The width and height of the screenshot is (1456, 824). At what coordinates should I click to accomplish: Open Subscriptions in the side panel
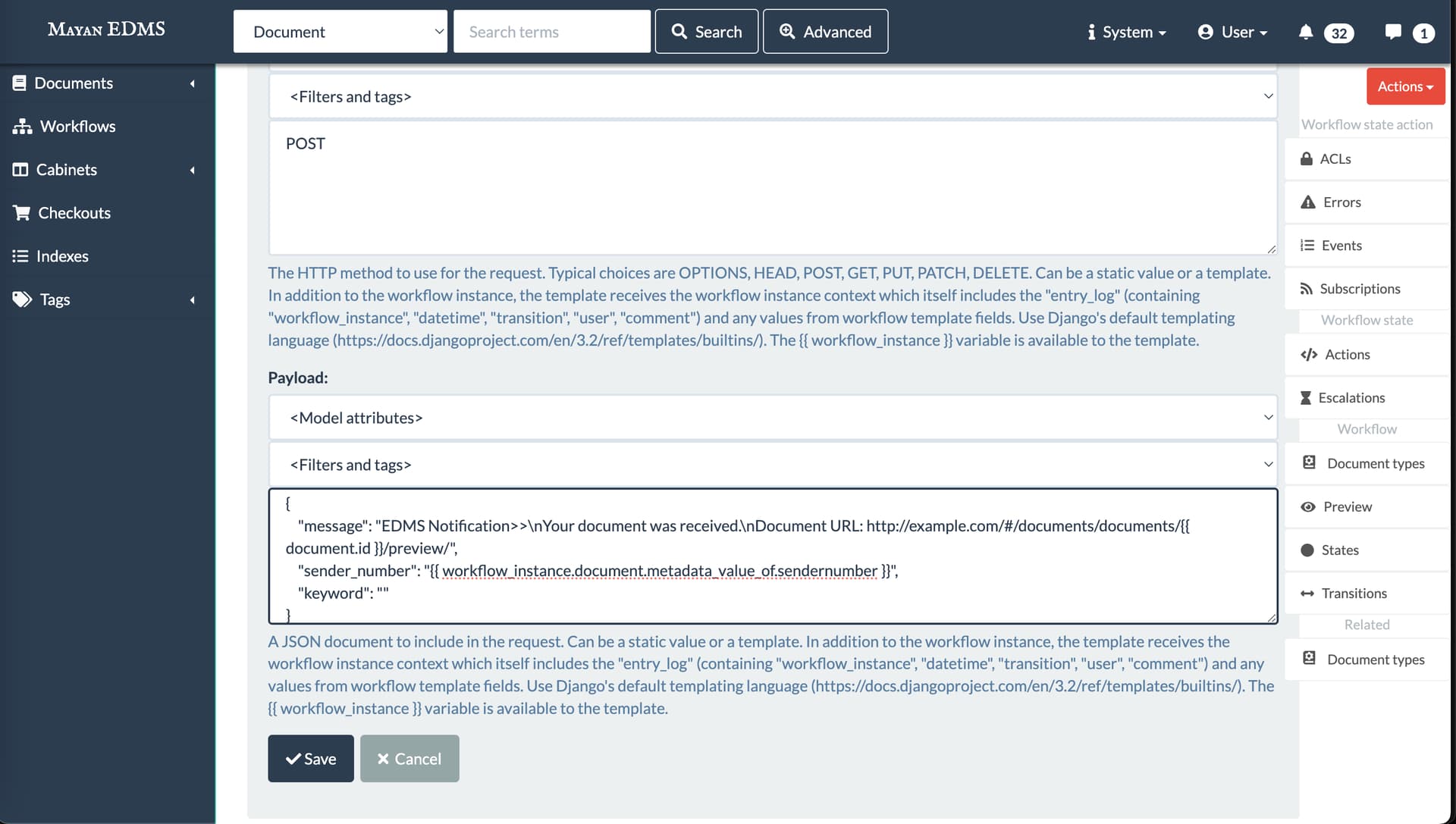1367,289
